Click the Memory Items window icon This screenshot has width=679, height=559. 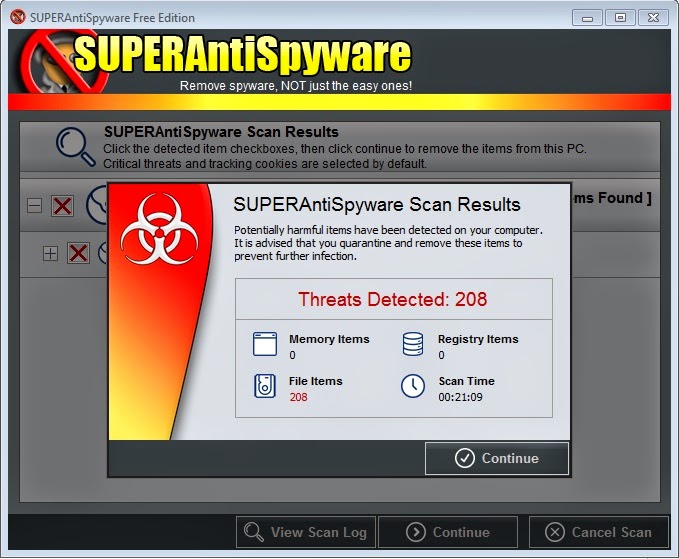(x=265, y=344)
